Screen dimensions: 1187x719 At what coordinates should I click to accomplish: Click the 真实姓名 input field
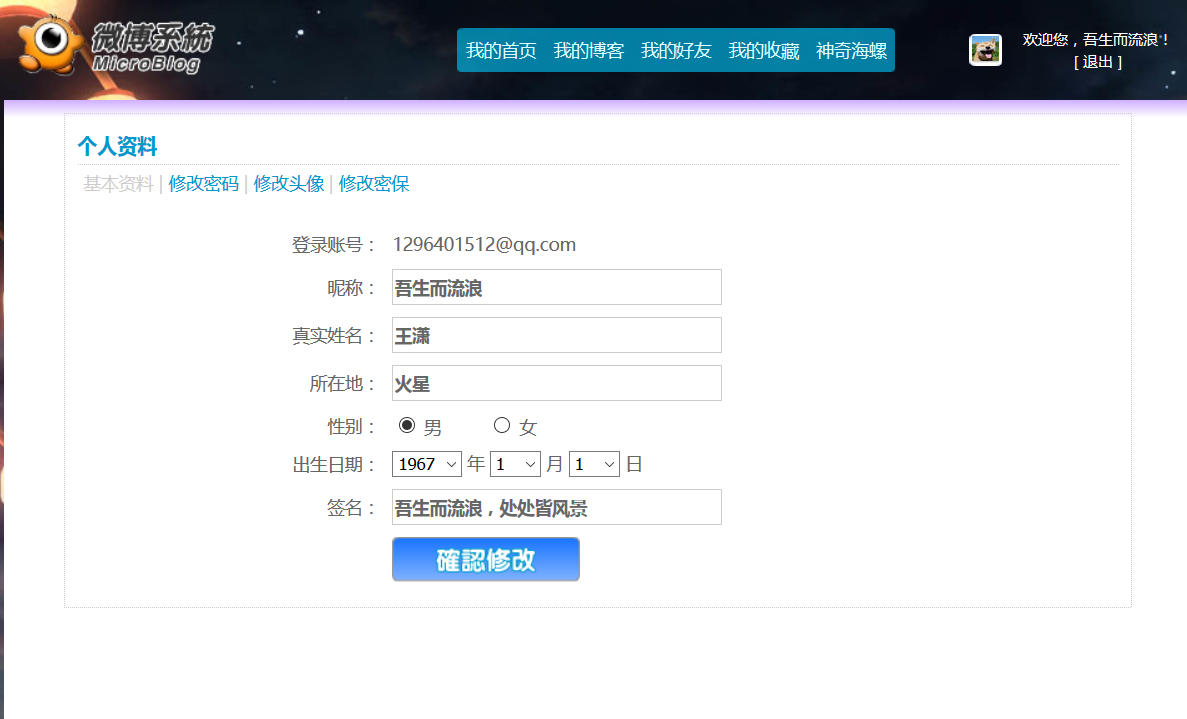tap(556, 335)
